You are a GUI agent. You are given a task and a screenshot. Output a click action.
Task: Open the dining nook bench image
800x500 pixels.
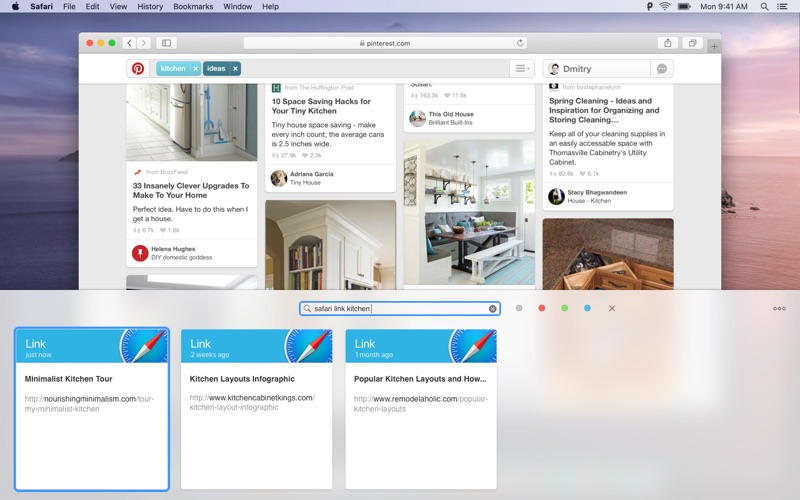pyautogui.click(x=469, y=212)
